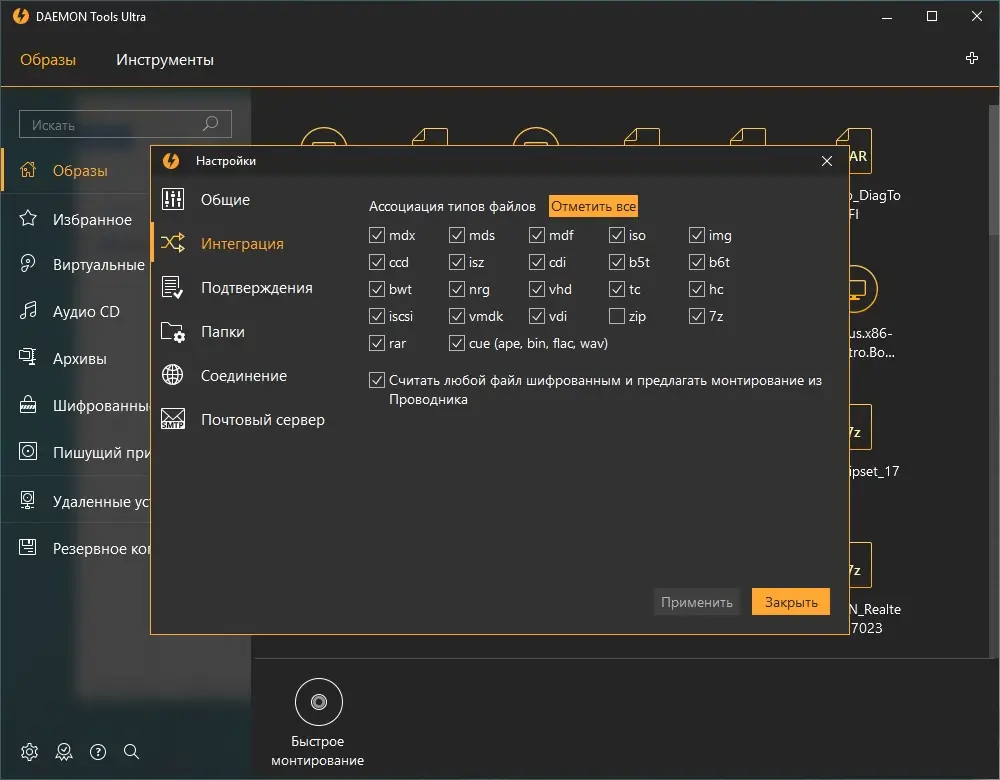Toggle the img checkbox
This screenshot has width=1000, height=780.
tap(696, 235)
